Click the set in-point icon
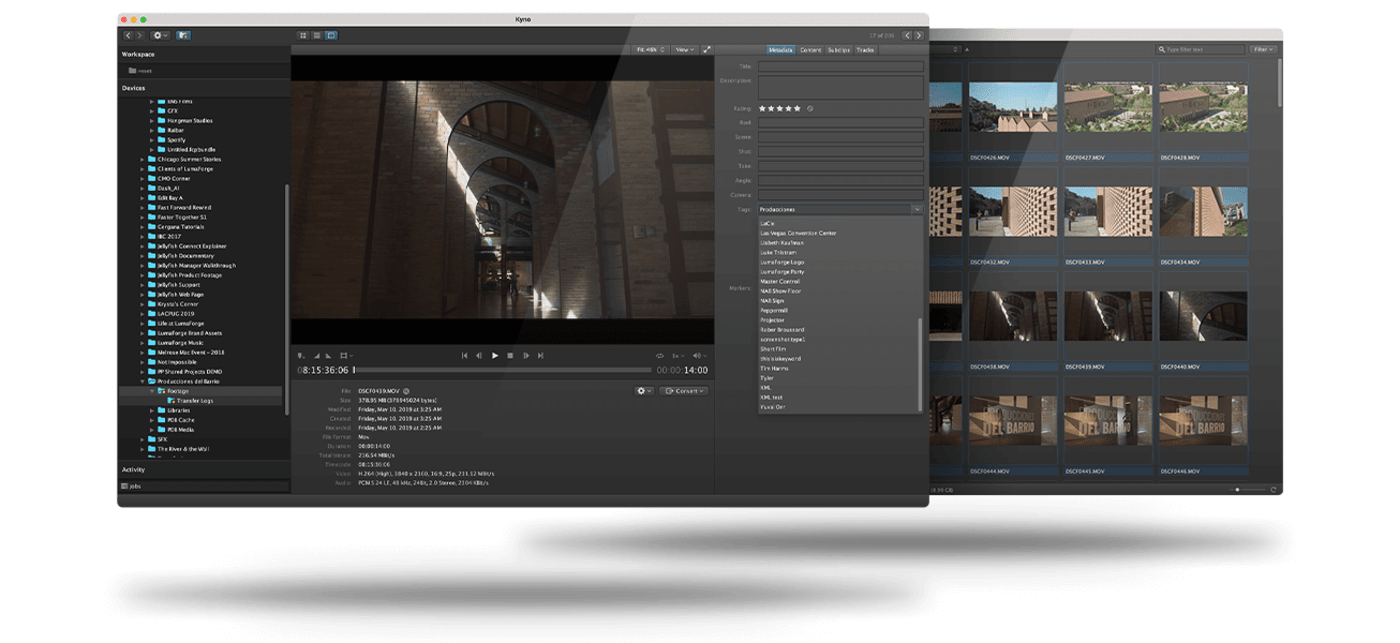Image resolution: width=1400 pixels, height=643 pixels. (317, 355)
